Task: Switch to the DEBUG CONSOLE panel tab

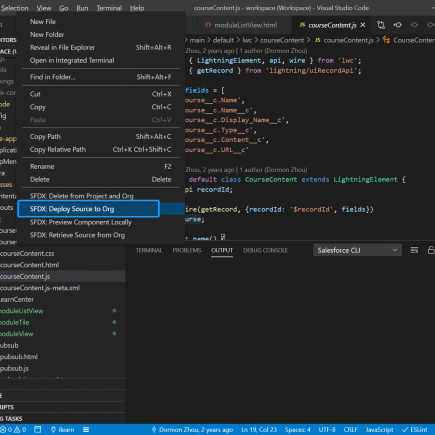Action: [x=265, y=250]
